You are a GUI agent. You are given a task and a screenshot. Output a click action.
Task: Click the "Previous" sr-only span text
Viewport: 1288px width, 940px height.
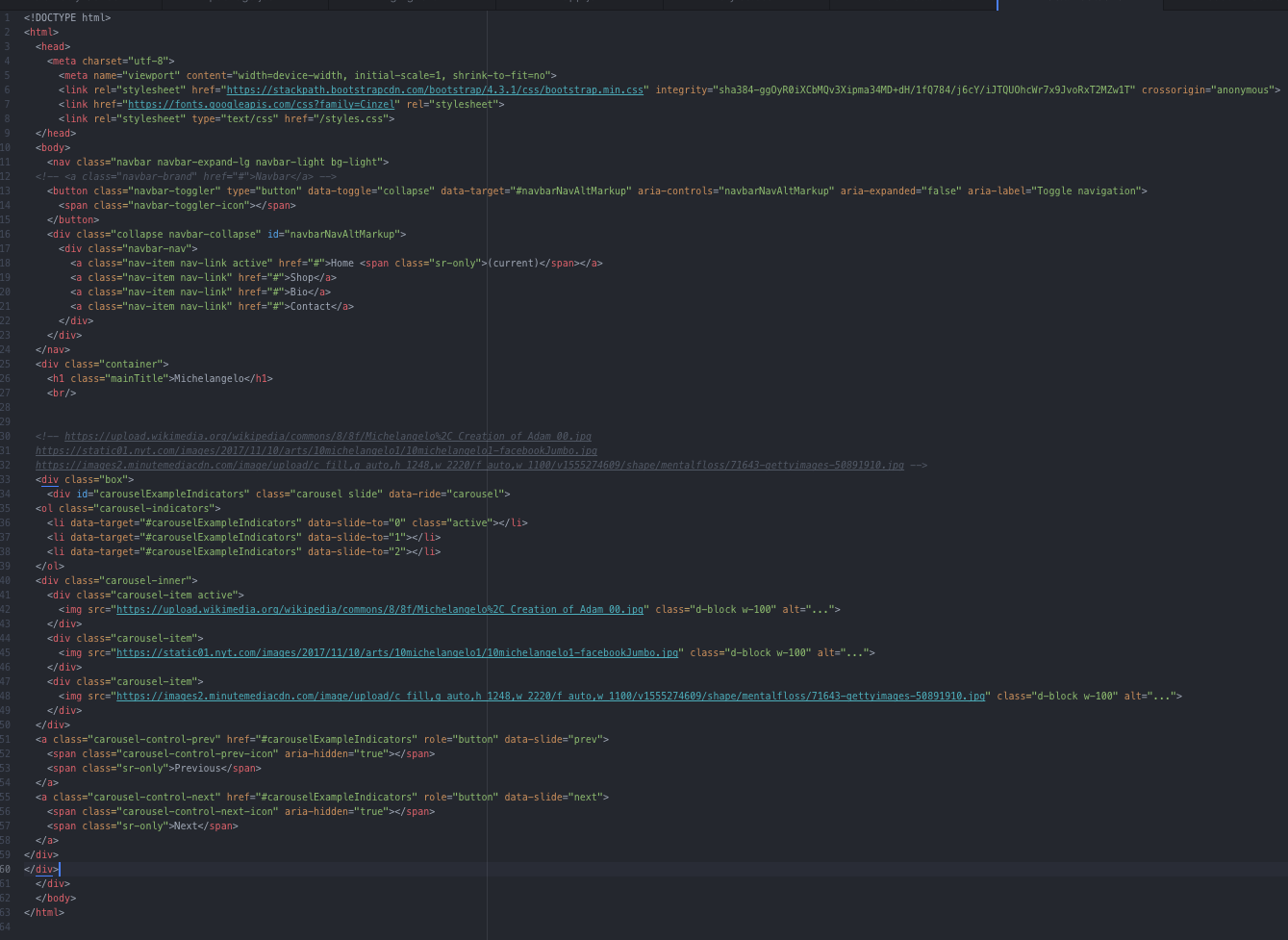click(197, 768)
